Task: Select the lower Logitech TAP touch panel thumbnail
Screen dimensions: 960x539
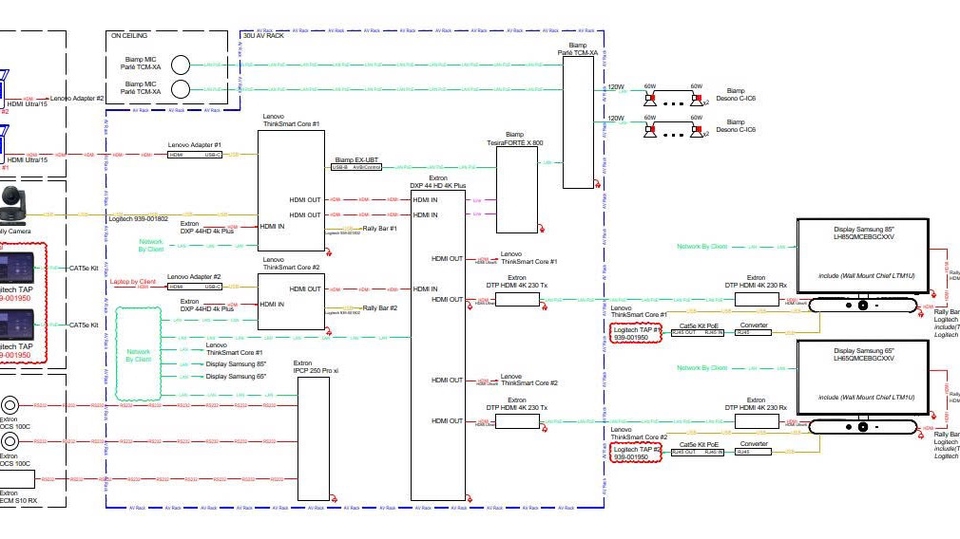Action: (17, 325)
